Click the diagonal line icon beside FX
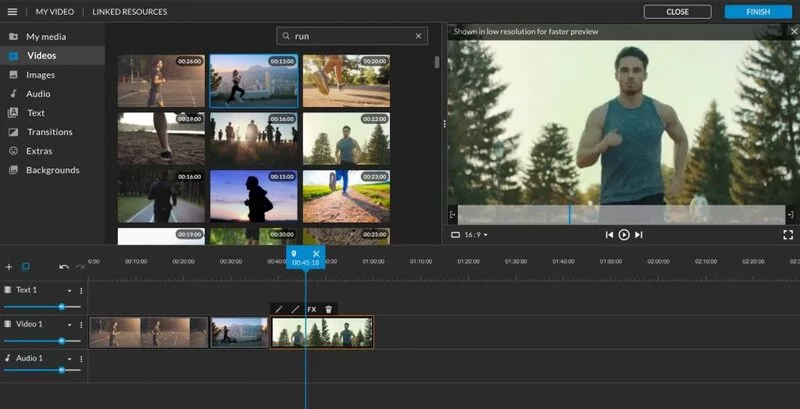The height and width of the screenshot is (409, 800). pyautogui.click(x=295, y=309)
